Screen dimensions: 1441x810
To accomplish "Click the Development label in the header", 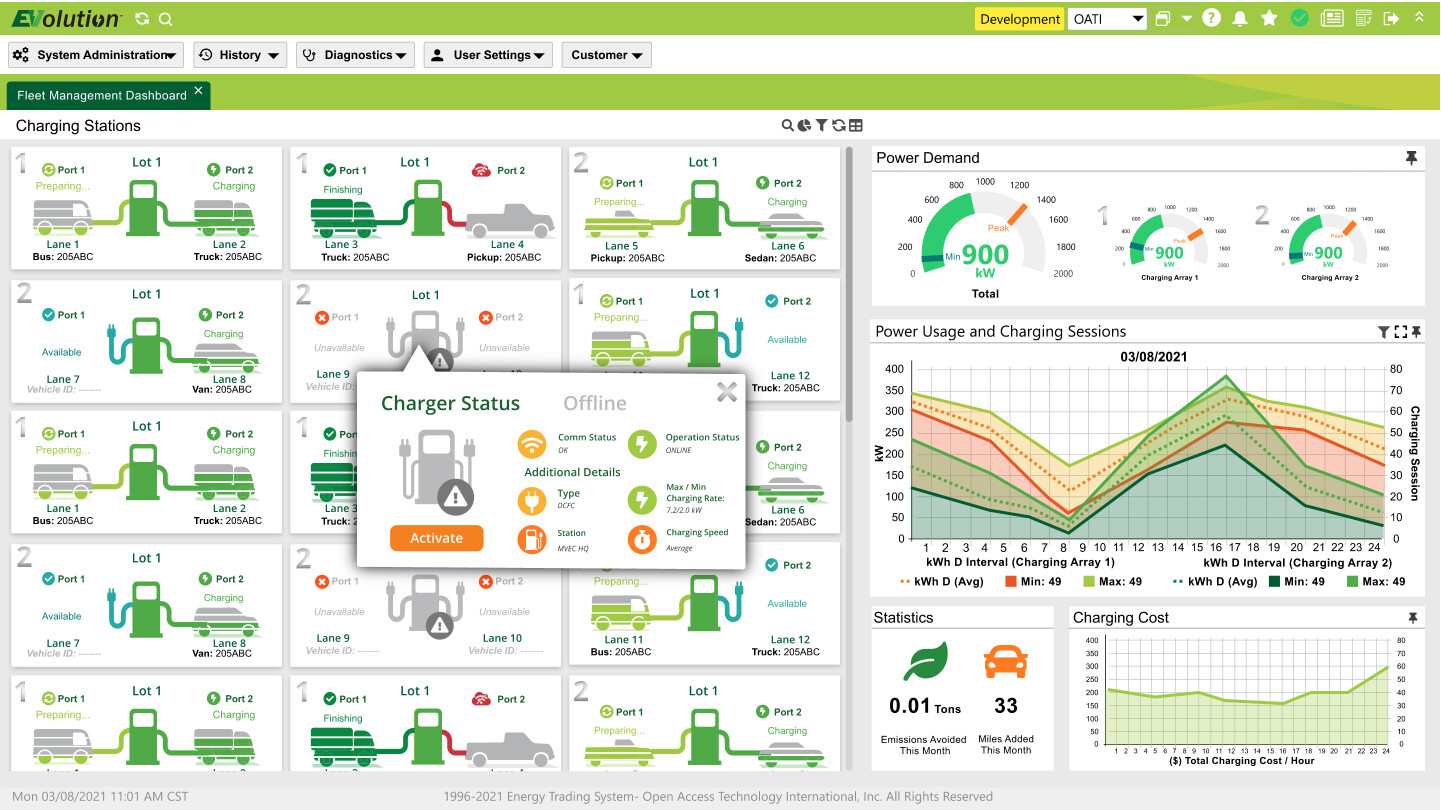I will tap(1019, 18).
